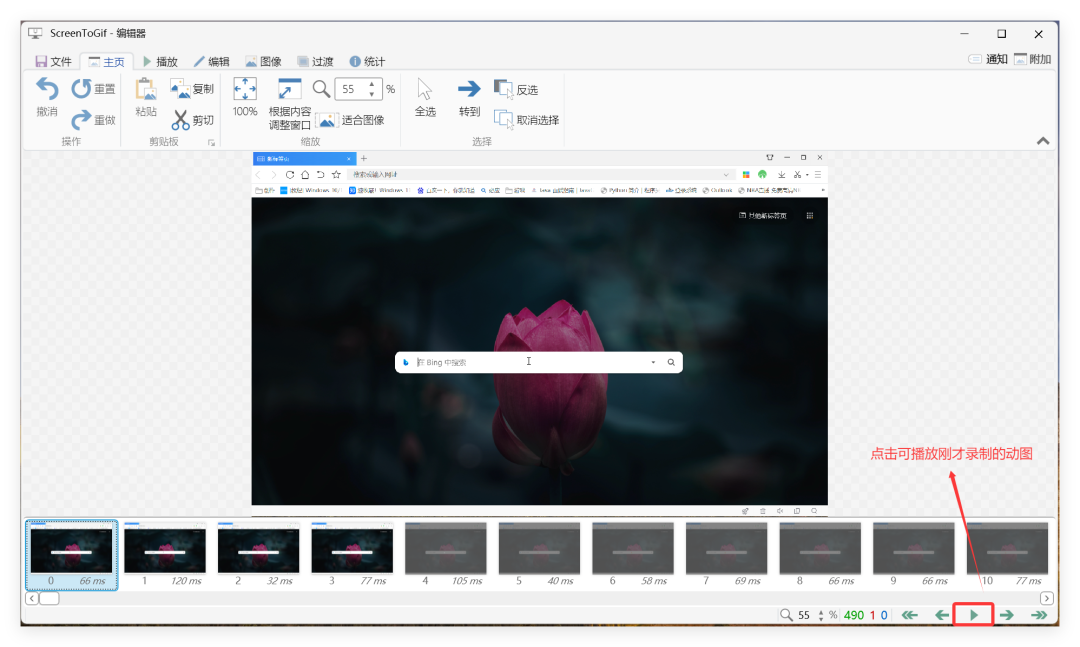
Task: Click Inverse Selection (反选) button
Action: (x=516, y=90)
